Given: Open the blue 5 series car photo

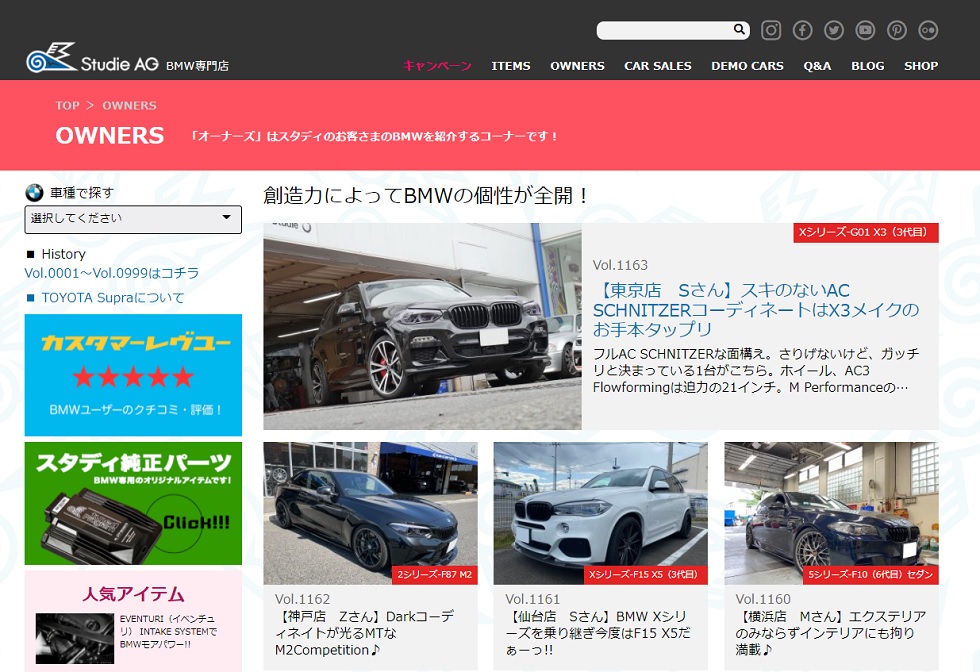Looking at the screenshot, I should coord(831,513).
